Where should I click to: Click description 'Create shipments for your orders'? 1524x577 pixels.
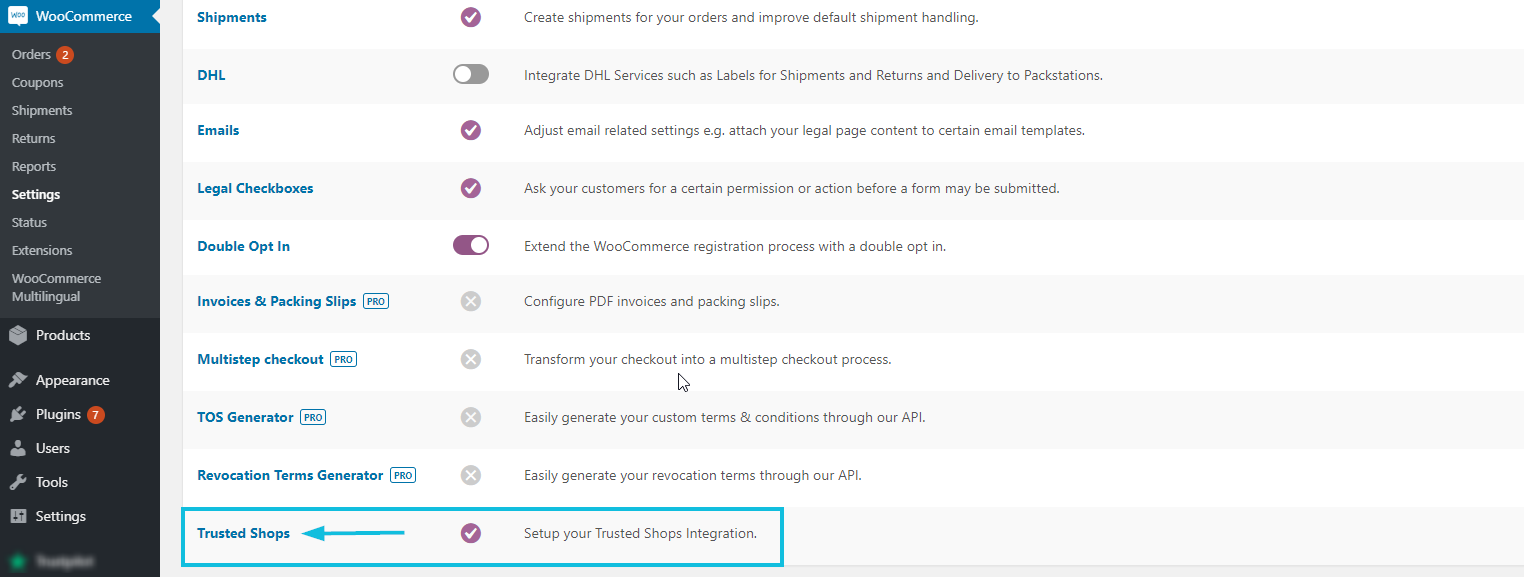(751, 17)
